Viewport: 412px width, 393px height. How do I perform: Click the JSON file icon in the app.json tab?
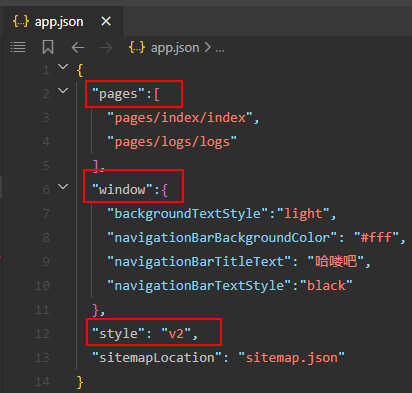click(x=21, y=21)
